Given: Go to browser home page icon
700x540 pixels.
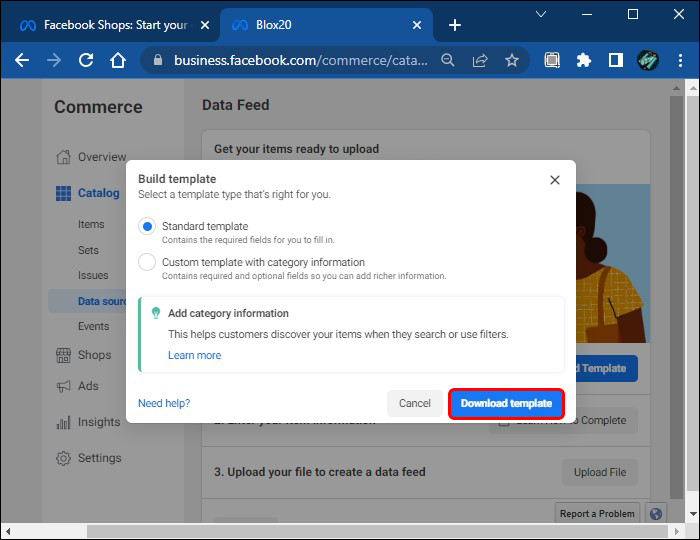Looking at the screenshot, I should pyautogui.click(x=118, y=60).
